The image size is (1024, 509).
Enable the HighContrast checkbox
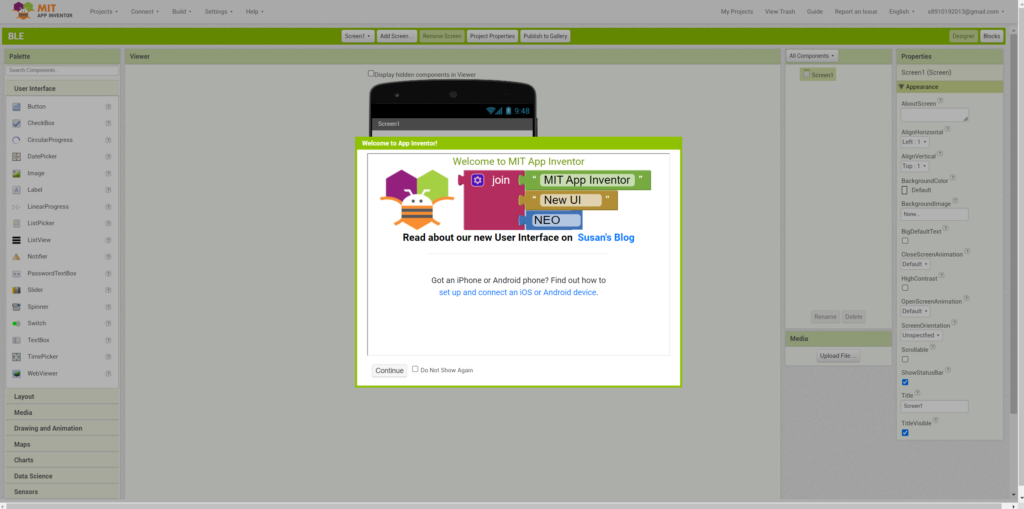pos(905,287)
